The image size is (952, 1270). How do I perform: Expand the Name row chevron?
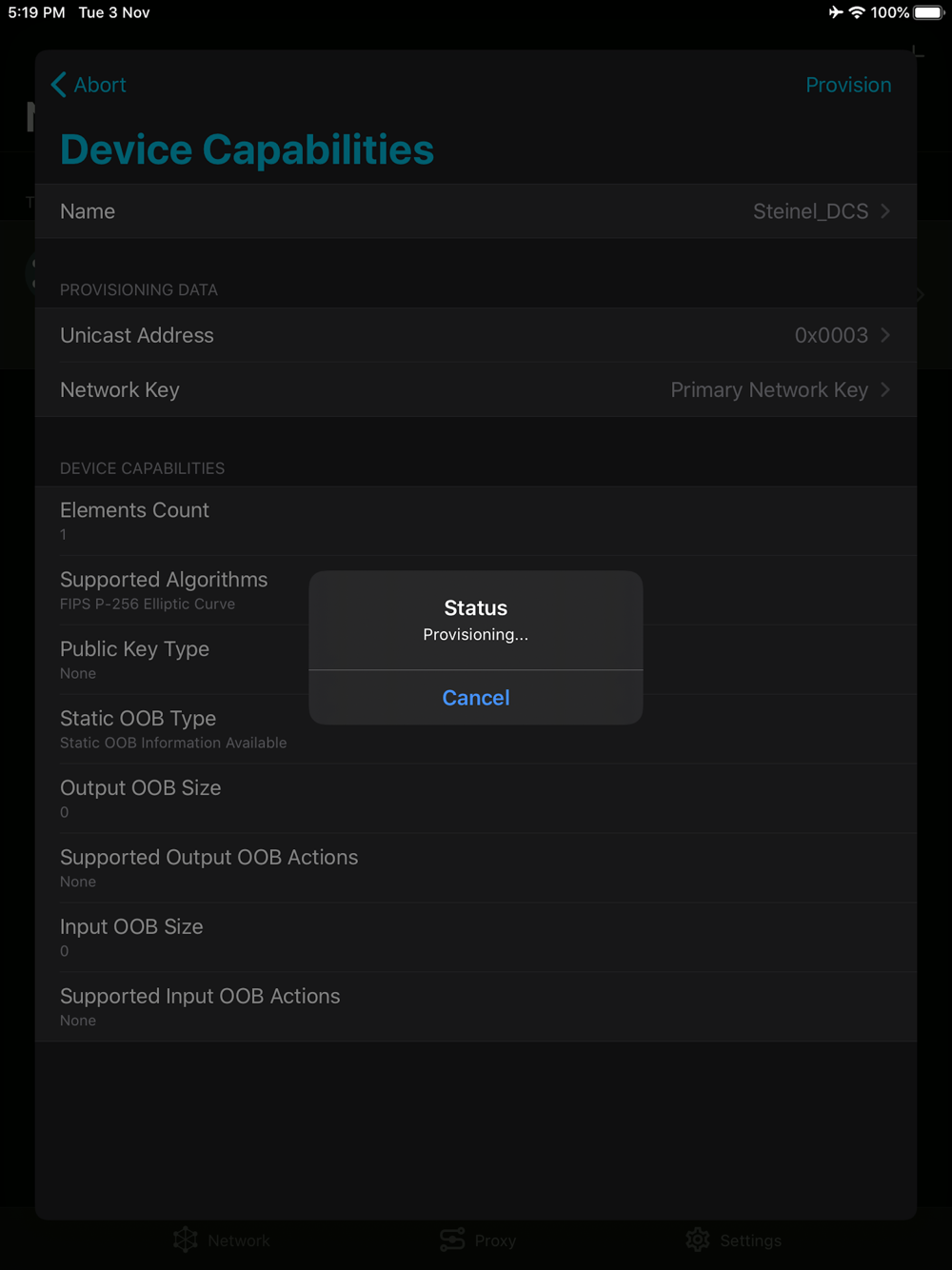(885, 210)
